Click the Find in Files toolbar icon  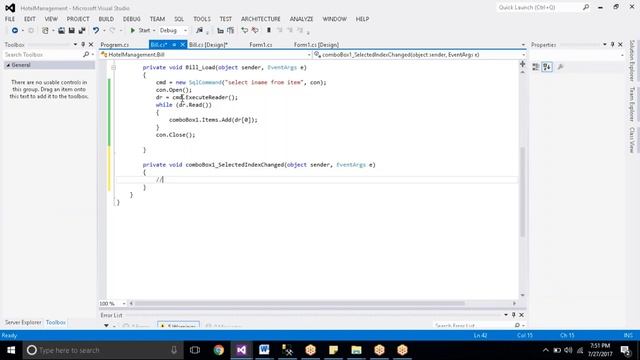(199, 31)
